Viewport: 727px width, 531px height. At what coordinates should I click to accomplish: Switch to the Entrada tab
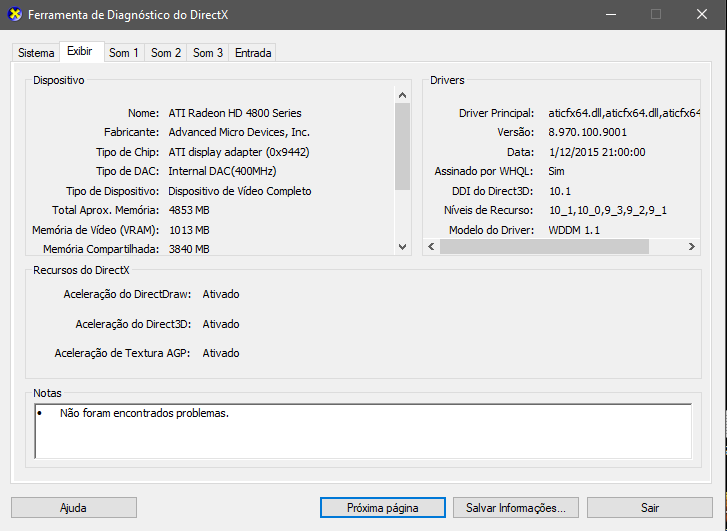[x=253, y=53]
